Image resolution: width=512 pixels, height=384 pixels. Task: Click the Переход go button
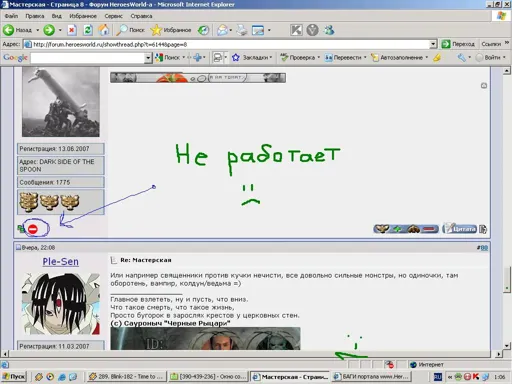(458, 44)
